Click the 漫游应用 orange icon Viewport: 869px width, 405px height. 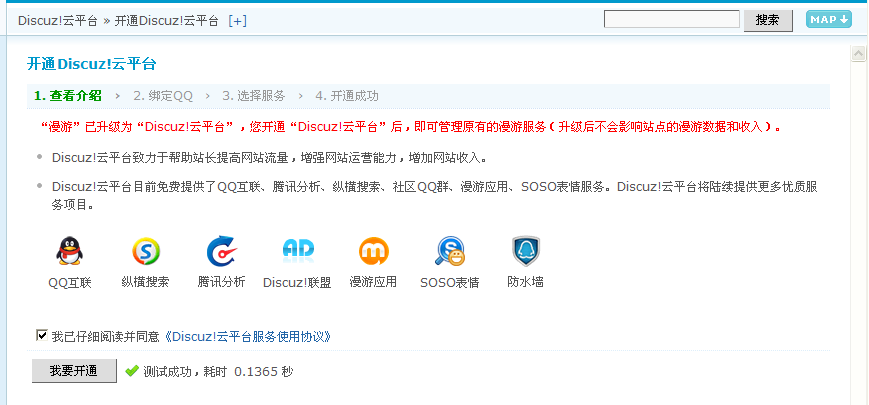pyautogui.click(x=374, y=251)
